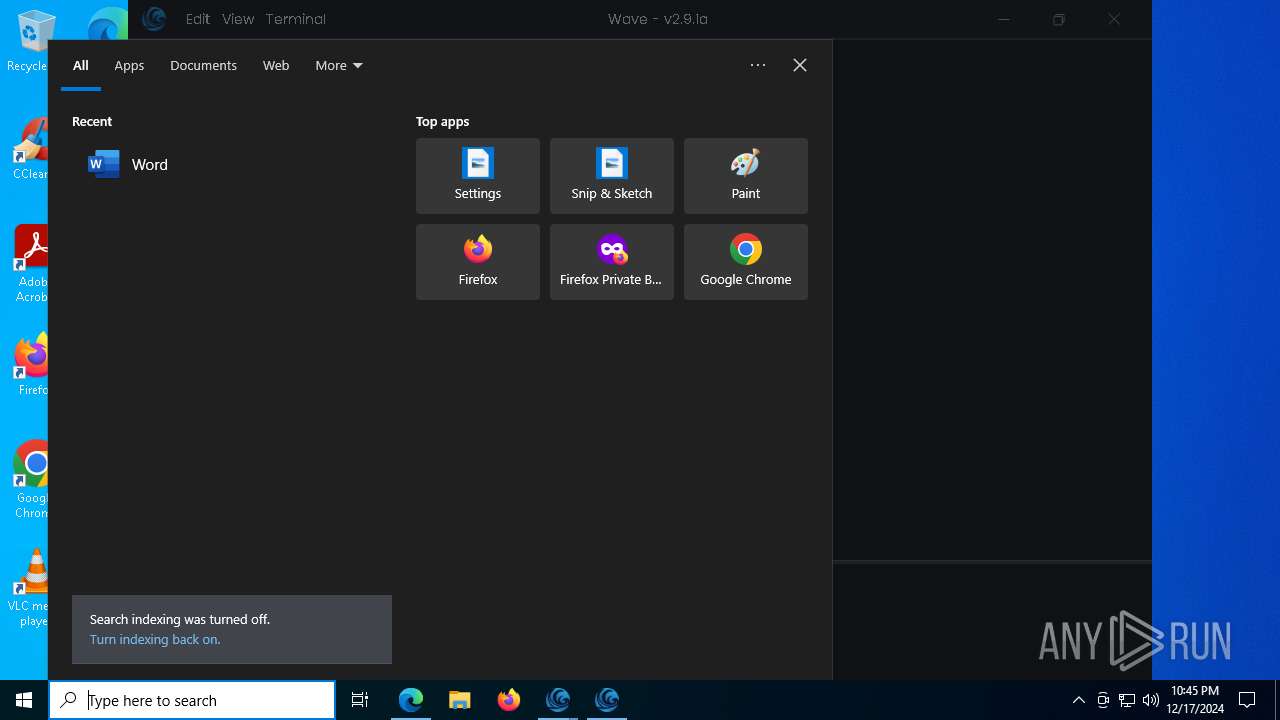Open Terminal menu in Wave window
The height and width of the screenshot is (720, 1280).
click(296, 19)
